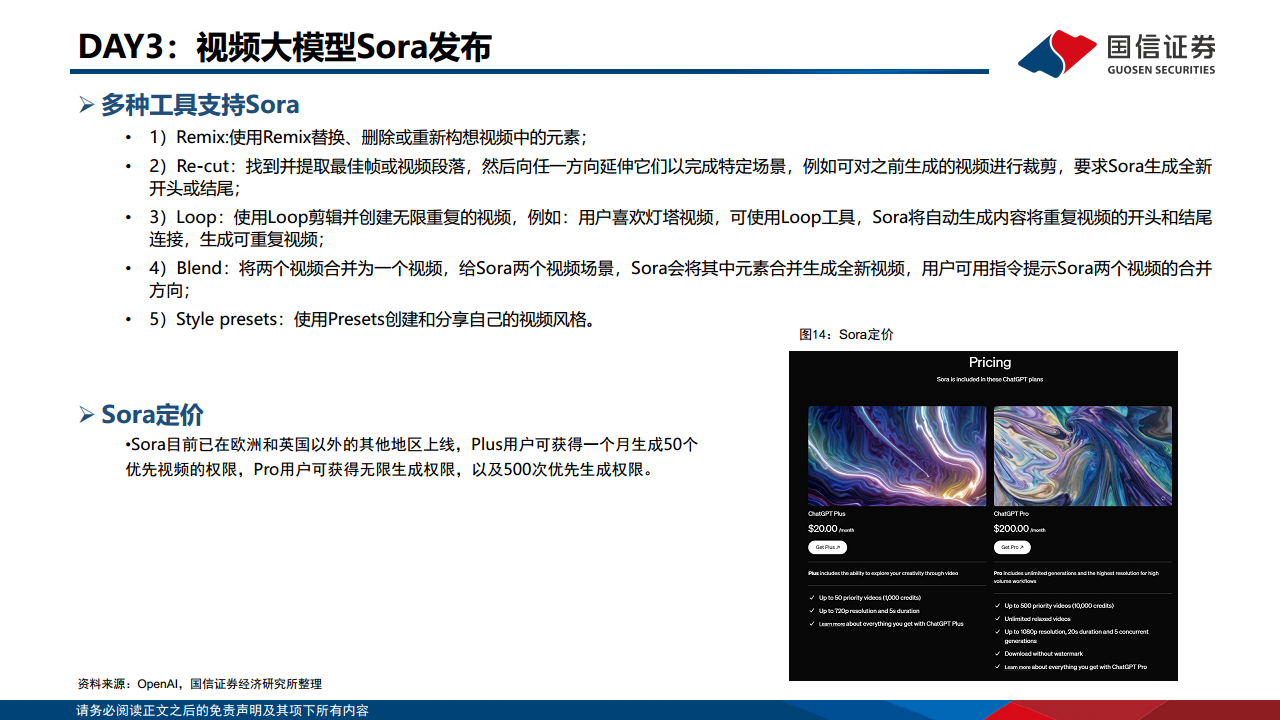Click the heading "多种工具支持Sora"
Screen dimensions: 1280x720
click(200, 104)
